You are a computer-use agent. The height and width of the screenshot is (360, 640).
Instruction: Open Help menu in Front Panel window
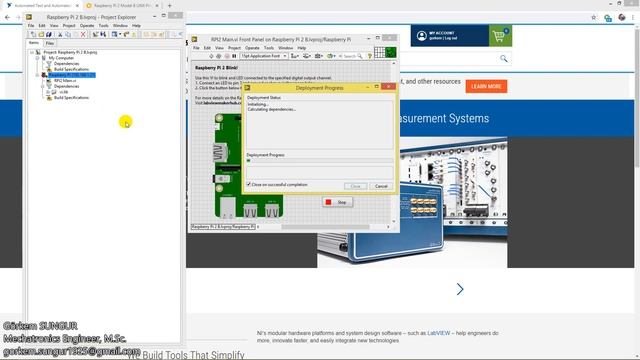click(302, 48)
